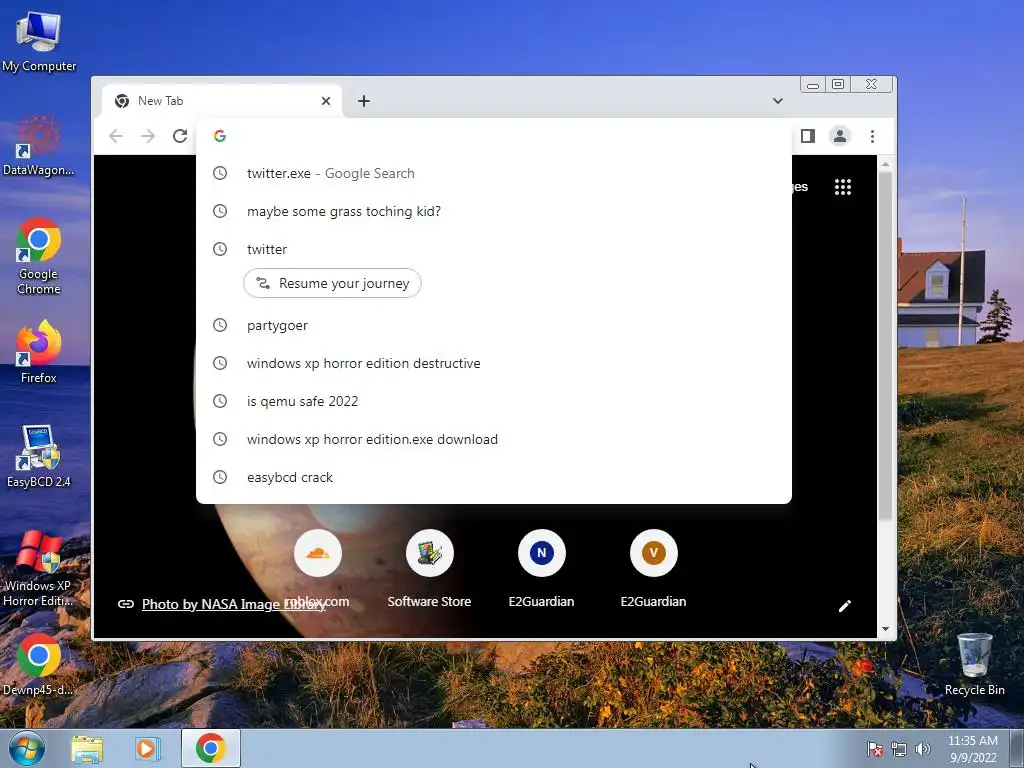This screenshot has height=768, width=1024.
Task: Open EasyBCD 2.4 desktop shortcut
Action: (x=39, y=456)
